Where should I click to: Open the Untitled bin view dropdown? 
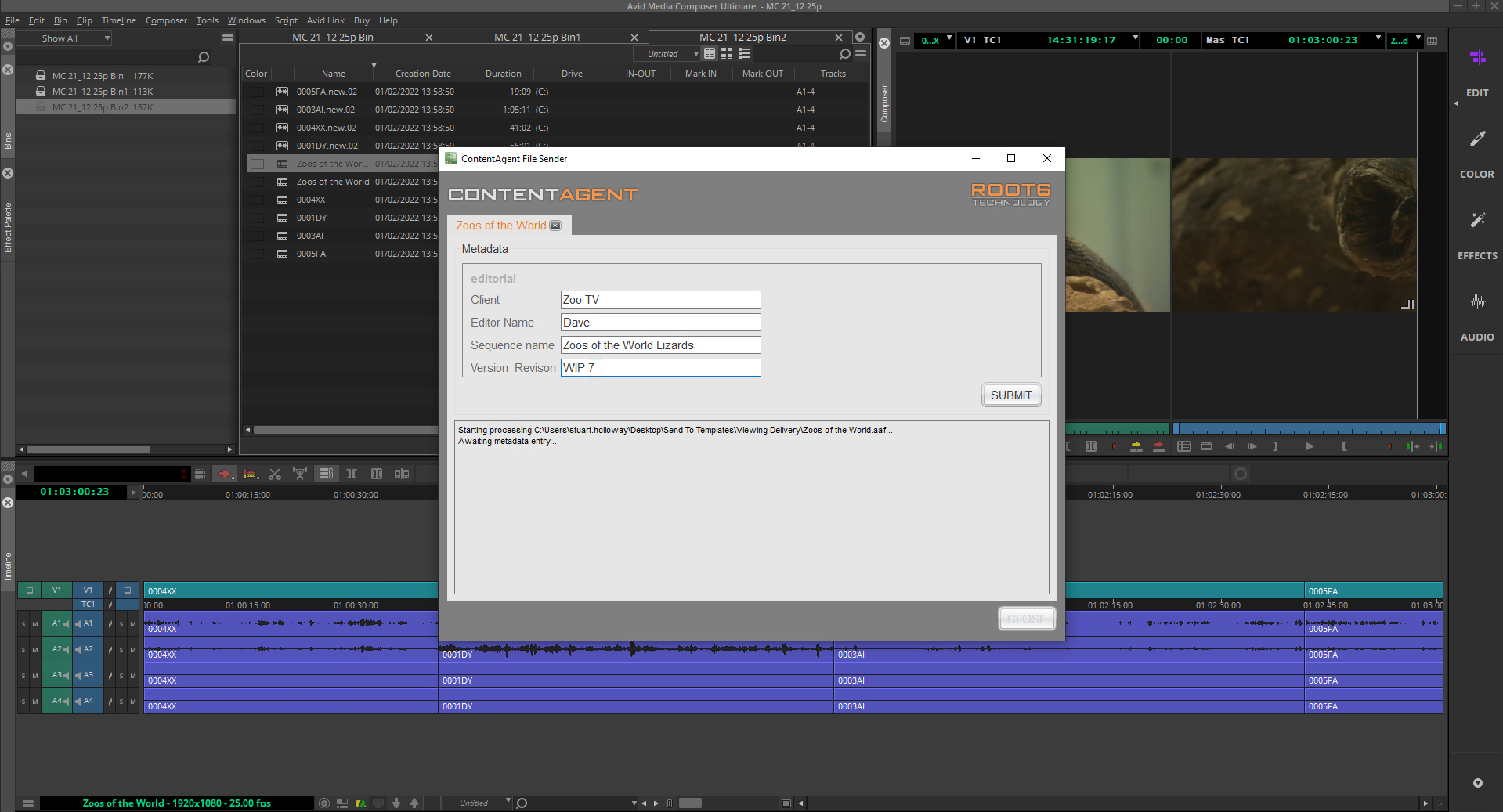668,54
